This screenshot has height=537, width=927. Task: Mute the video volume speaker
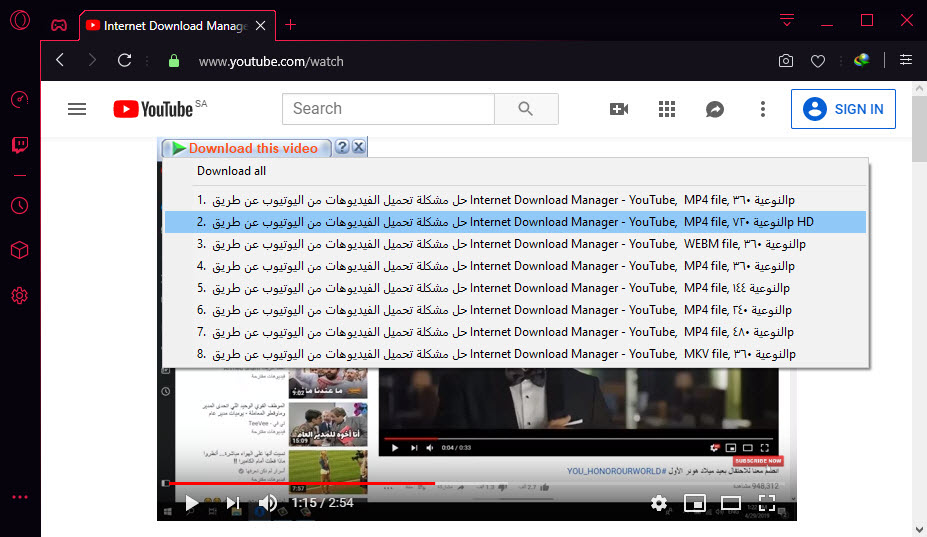point(268,503)
